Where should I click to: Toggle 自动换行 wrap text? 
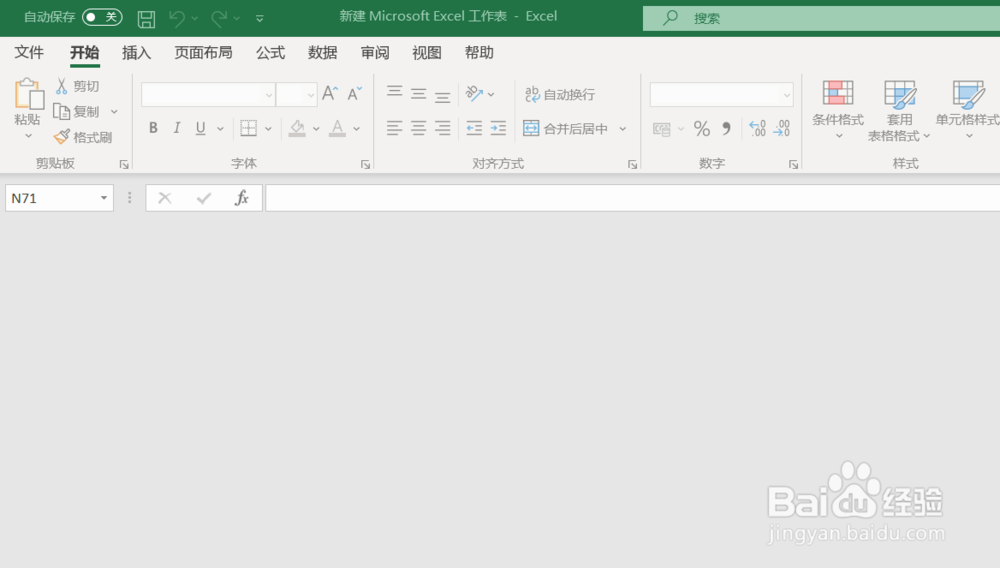point(560,94)
